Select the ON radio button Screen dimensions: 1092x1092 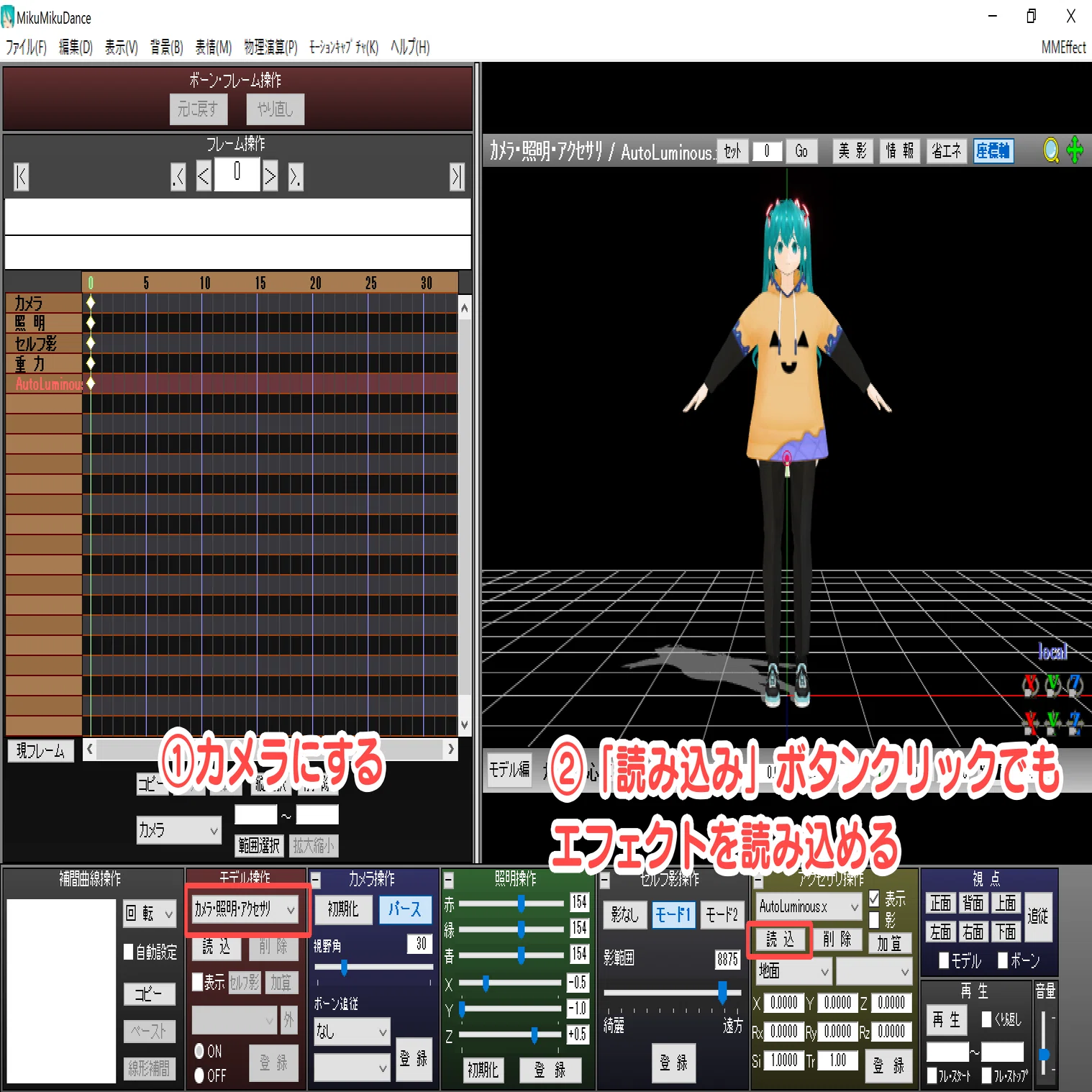199,1051
